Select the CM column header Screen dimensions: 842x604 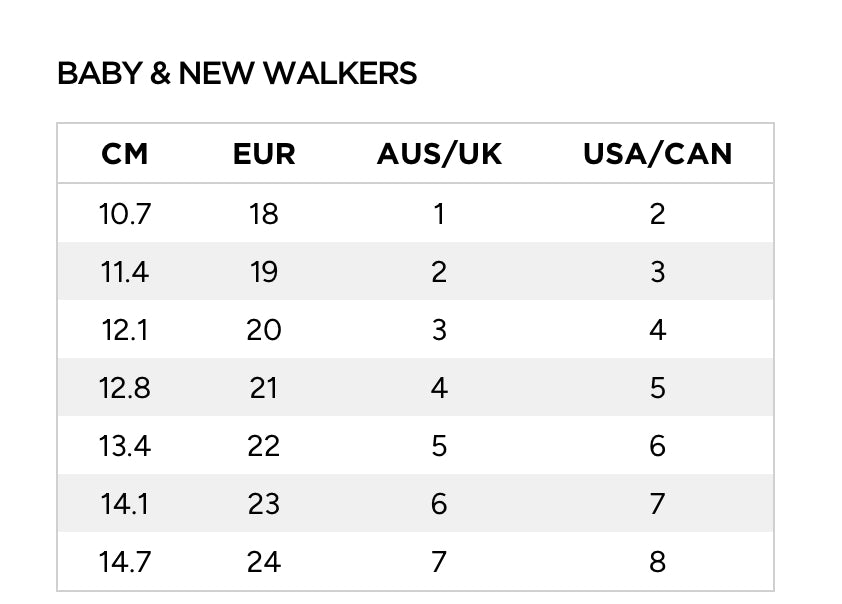pos(125,154)
